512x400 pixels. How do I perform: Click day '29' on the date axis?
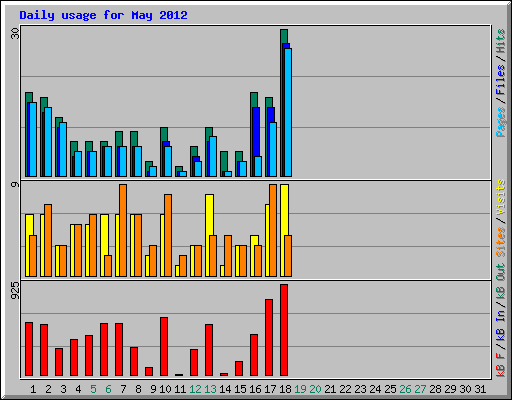(450, 389)
